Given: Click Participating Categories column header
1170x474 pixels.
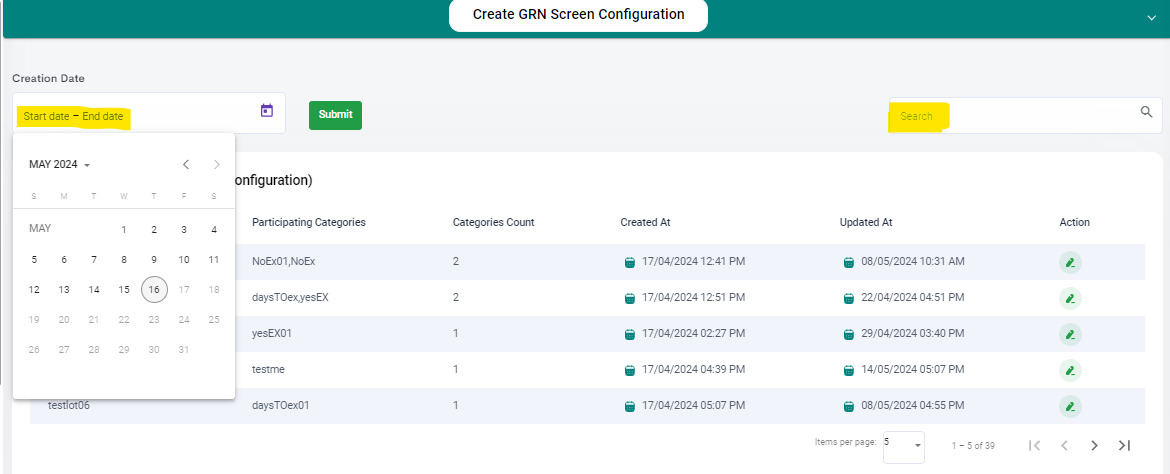Looking at the screenshot, I should tap(309, 222).
